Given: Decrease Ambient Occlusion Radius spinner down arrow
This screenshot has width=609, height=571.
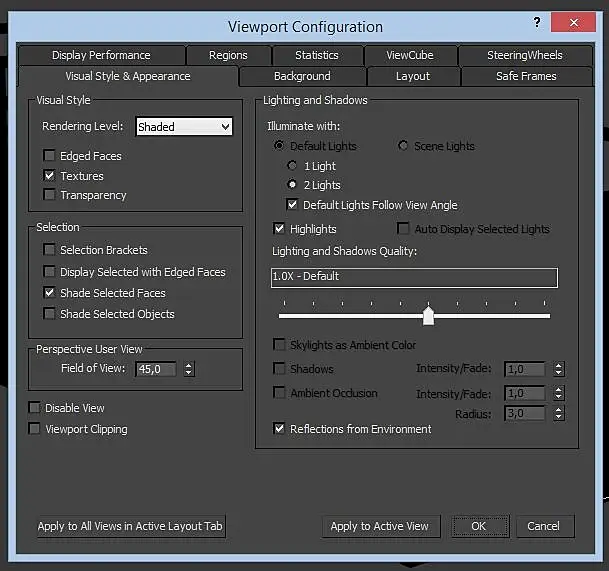Looking at the screenshot, I should 558,417.
